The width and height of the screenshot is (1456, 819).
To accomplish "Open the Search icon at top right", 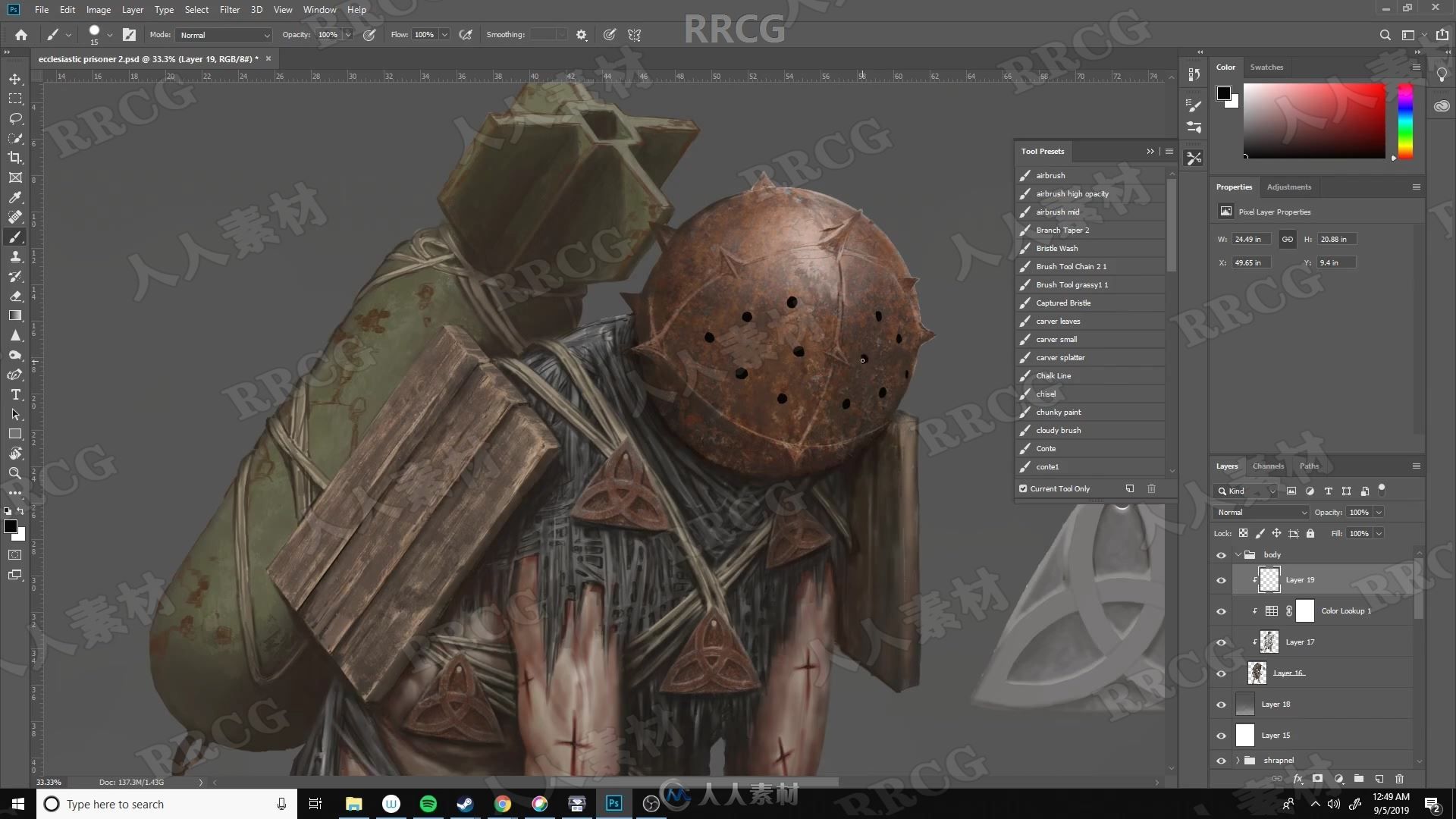I will 1385,35.
